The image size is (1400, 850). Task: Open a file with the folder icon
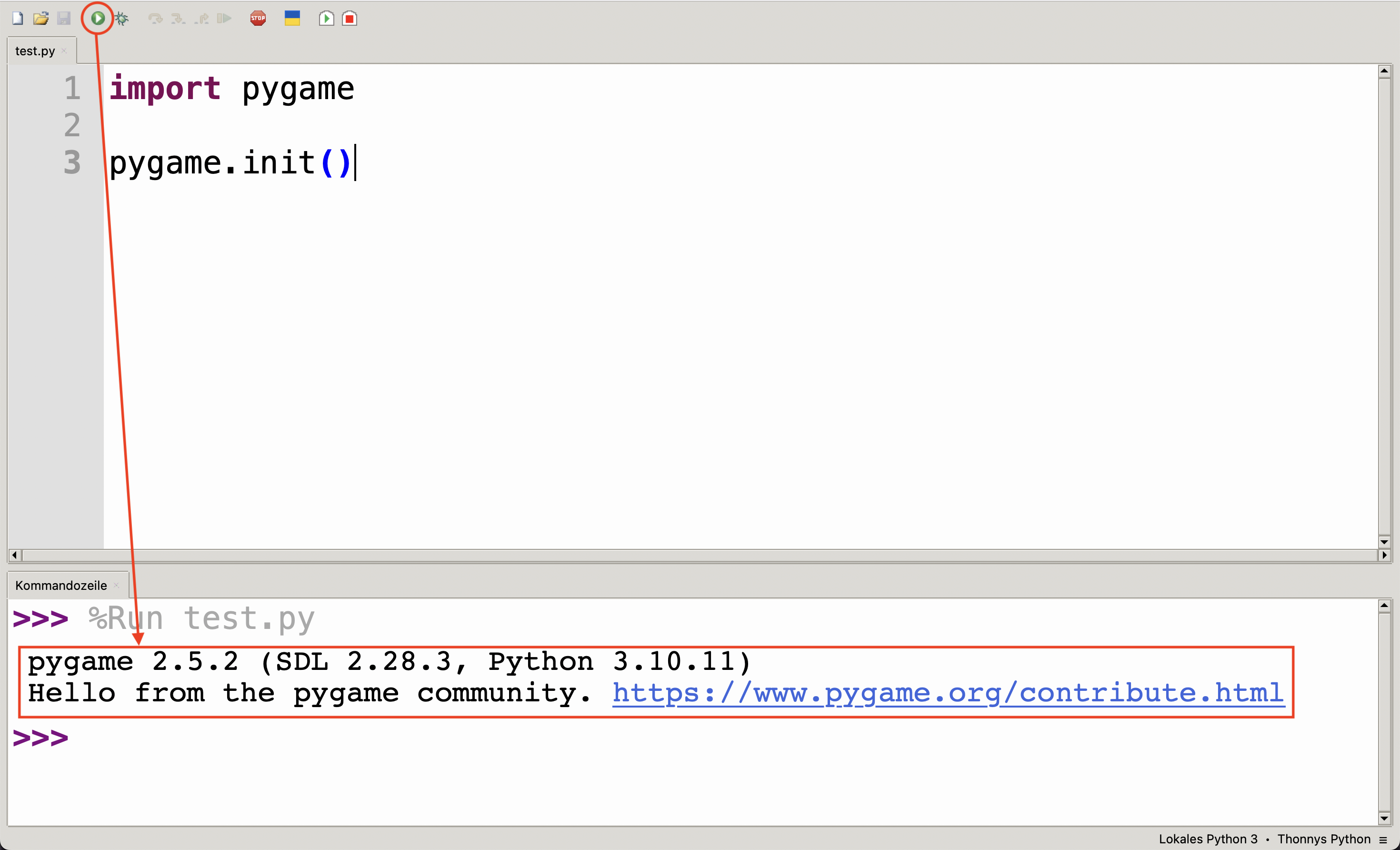point(40,18)
